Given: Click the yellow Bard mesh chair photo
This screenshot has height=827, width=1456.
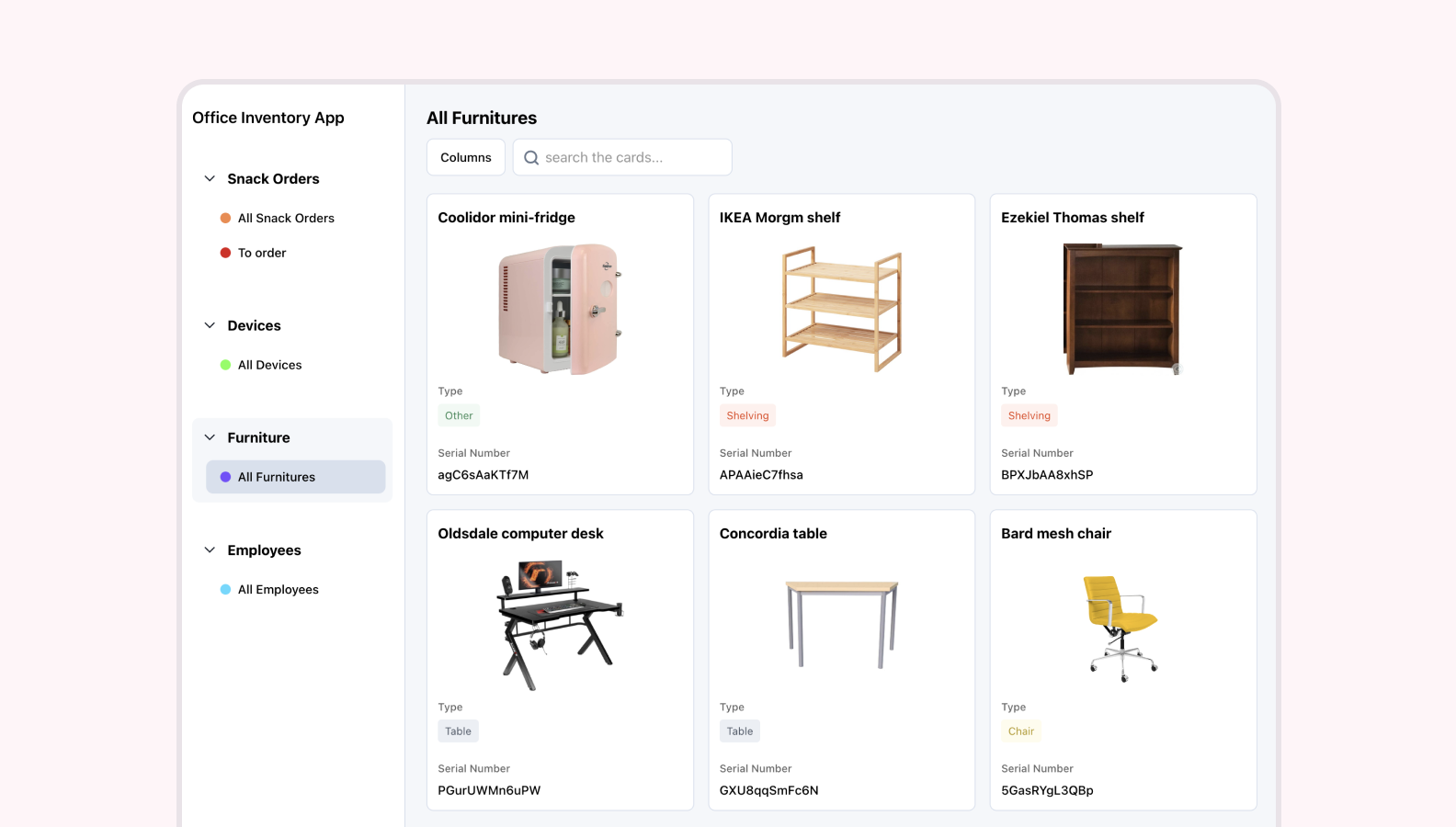Looking at the screenshot, I should (1122, 628).
